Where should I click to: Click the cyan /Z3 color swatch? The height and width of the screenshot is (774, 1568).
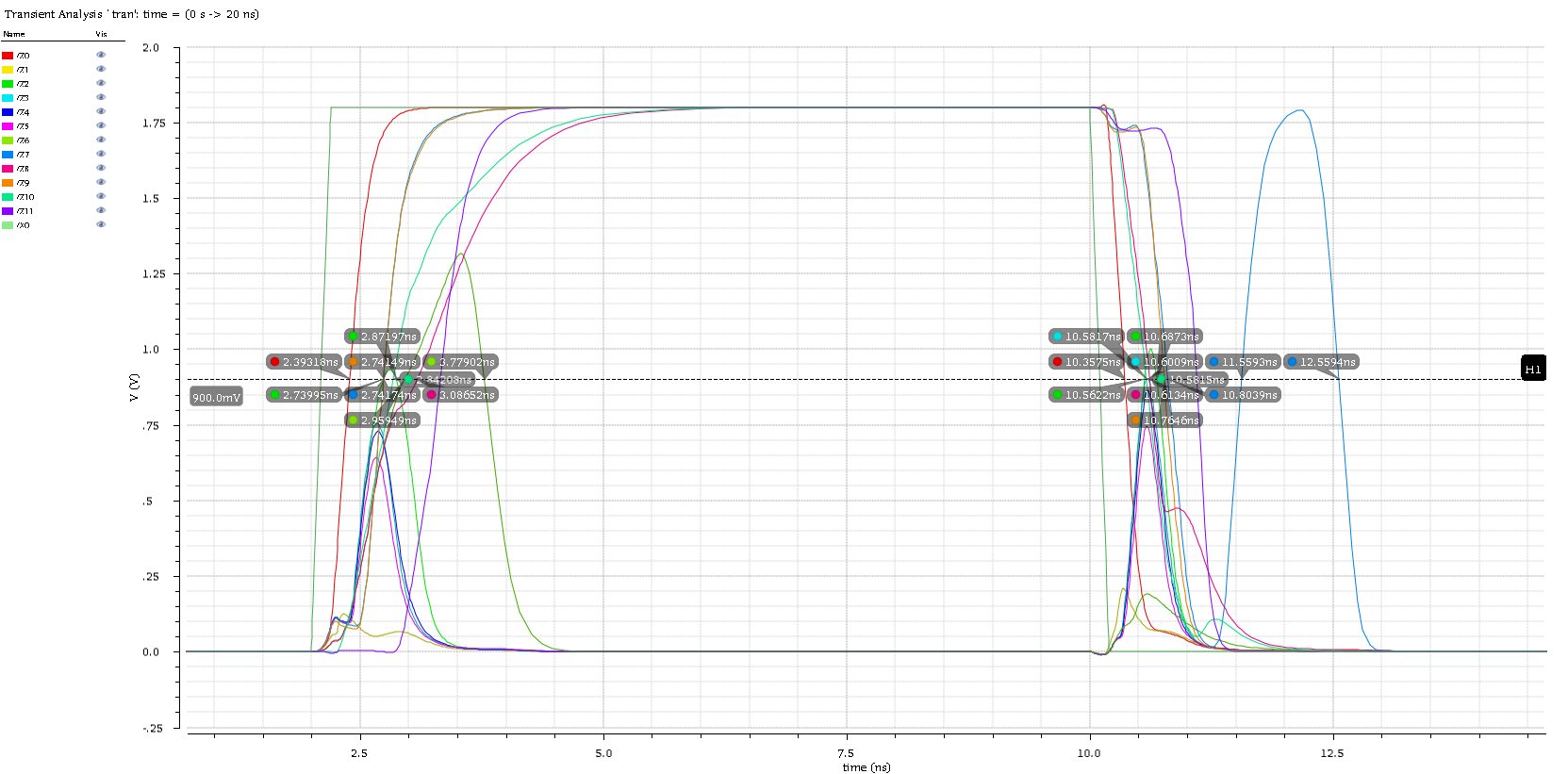(8, 98)
